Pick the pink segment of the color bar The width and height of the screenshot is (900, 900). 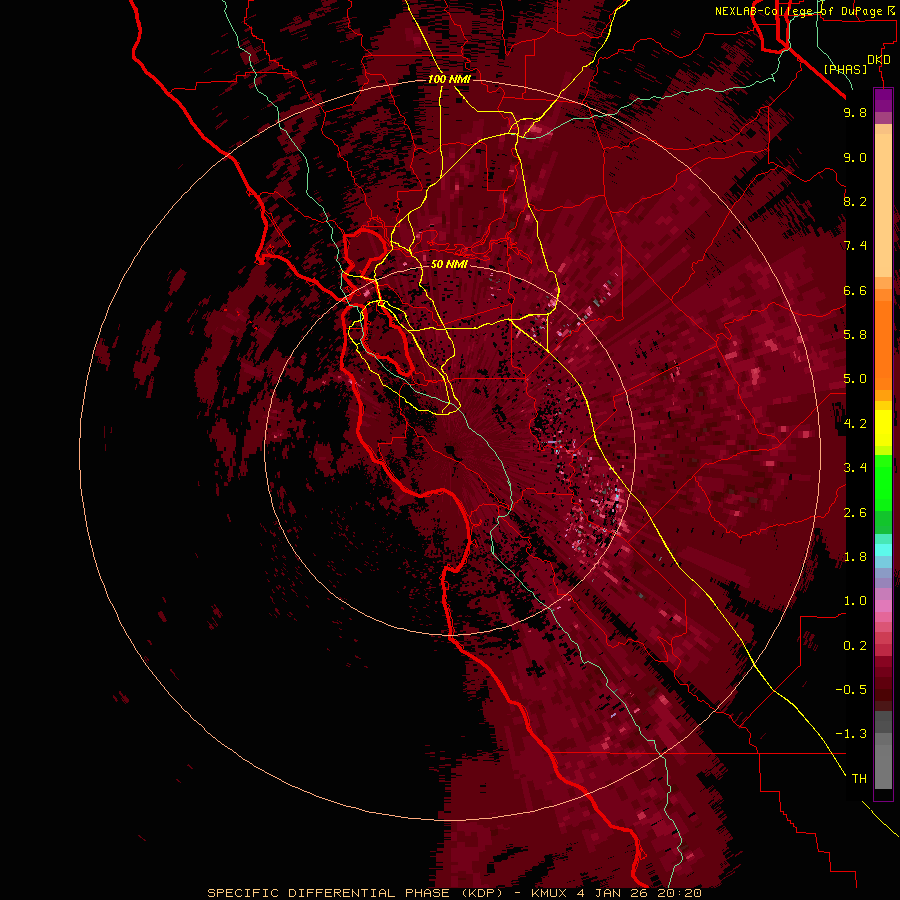click(883, 606)
